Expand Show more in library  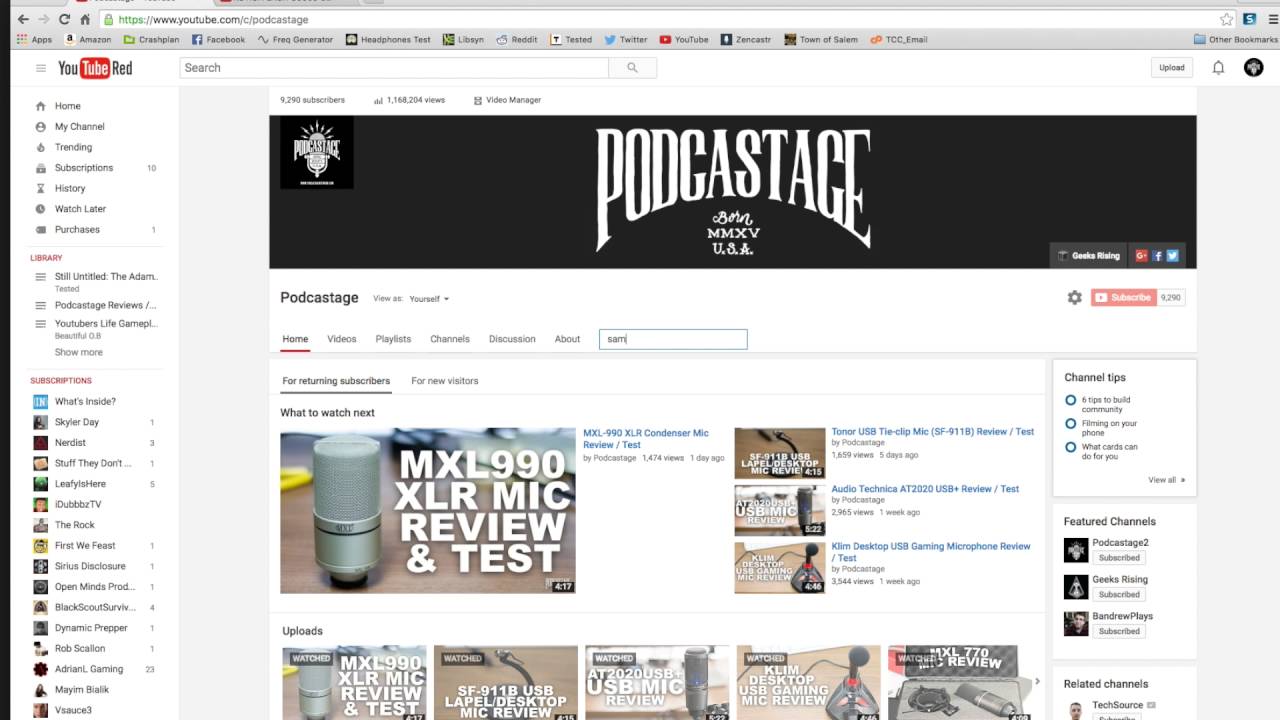(78, 352)
